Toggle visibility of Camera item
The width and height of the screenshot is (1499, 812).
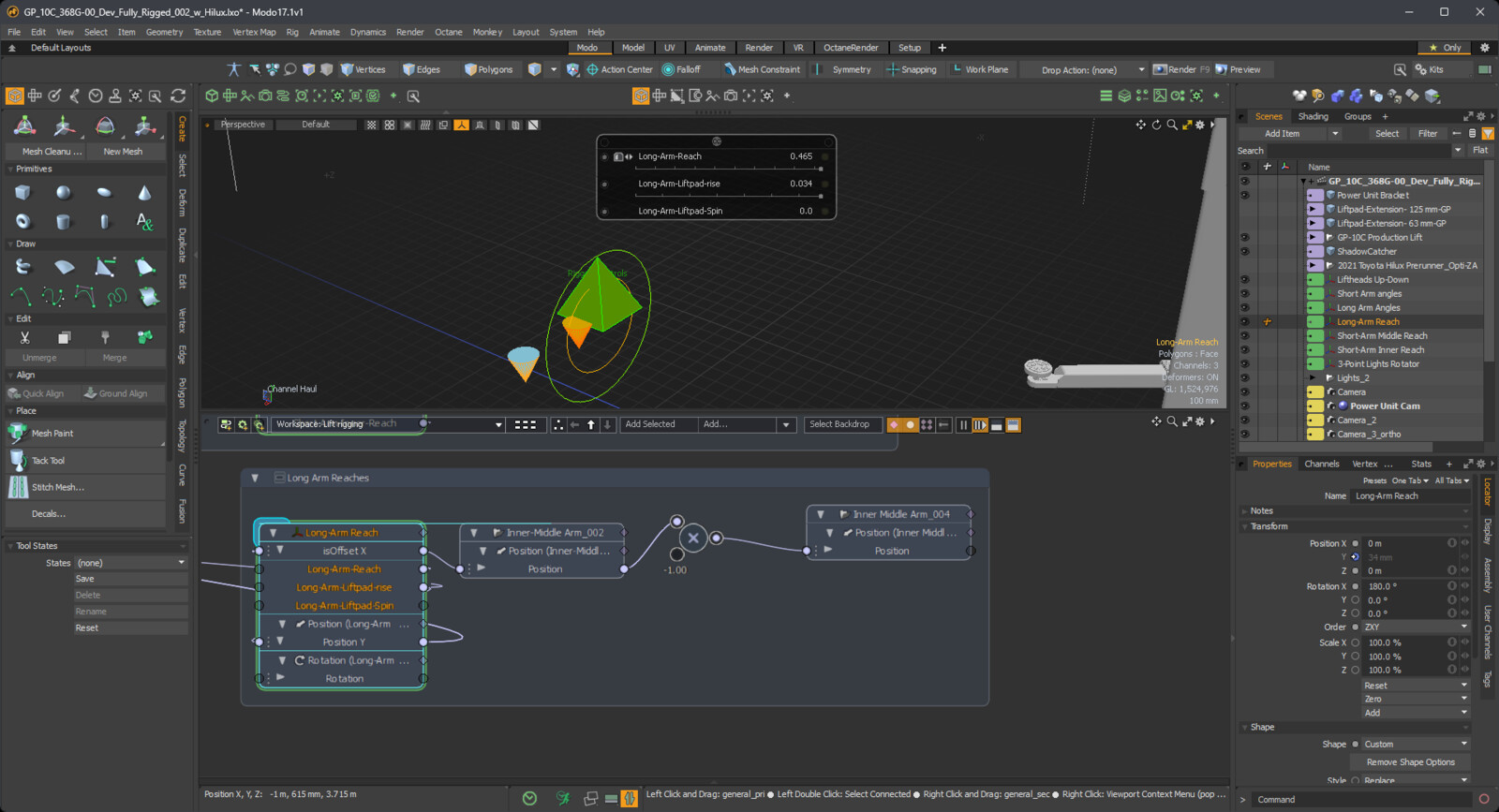pos(1244,392)
